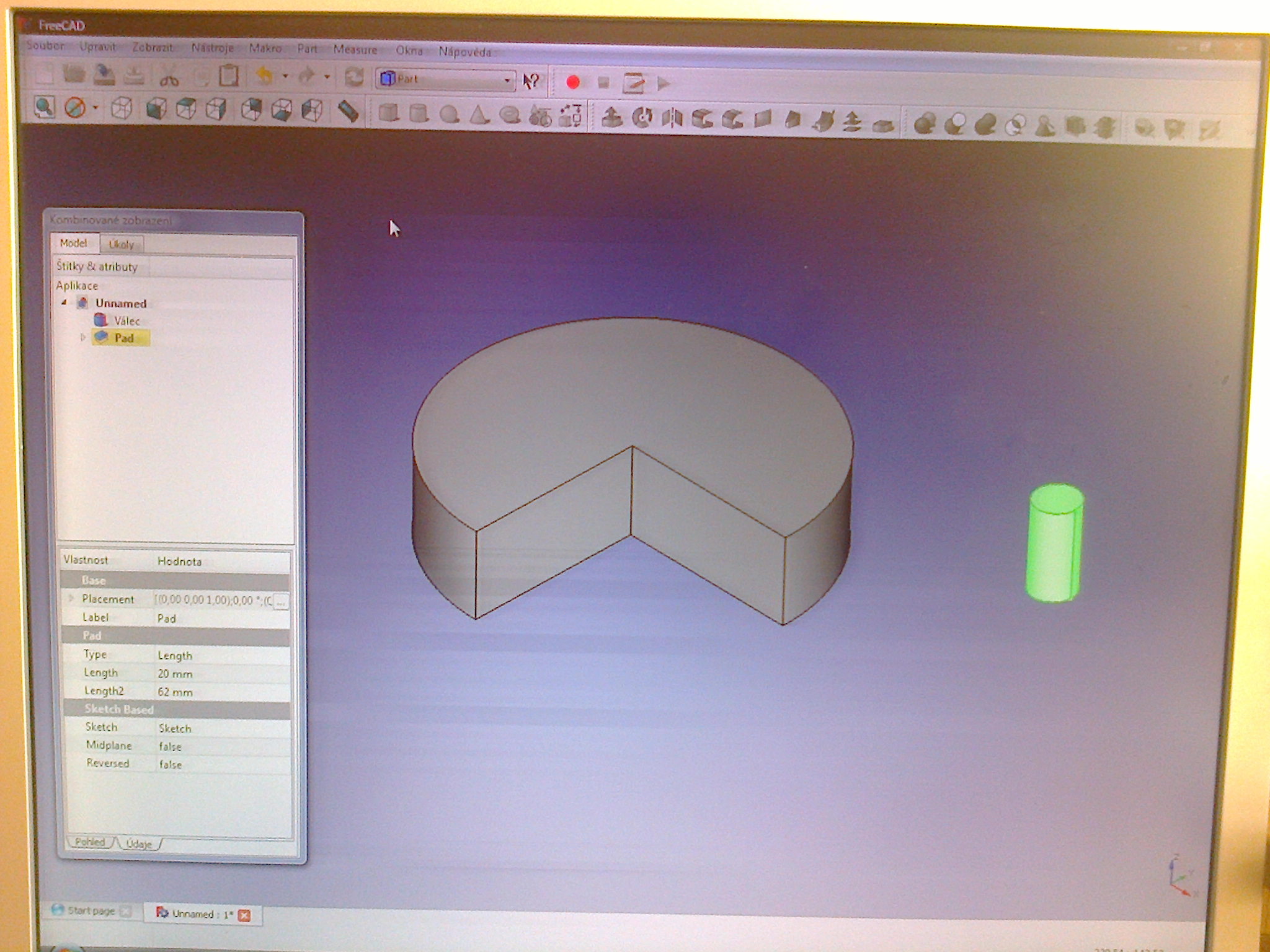Create a cylinder primitive from toolbar
The height and width of the screenshot is (952, 1270).
click(419, 113)
